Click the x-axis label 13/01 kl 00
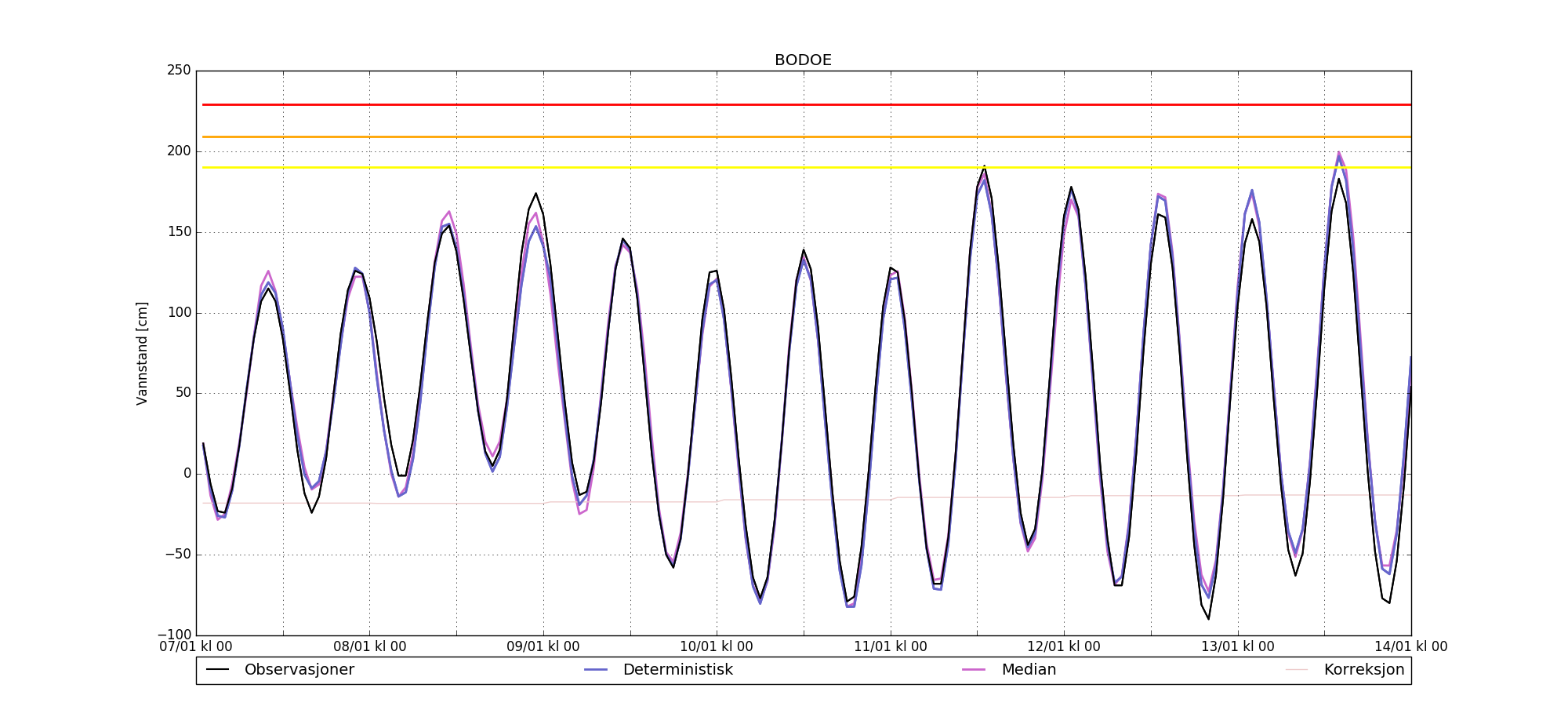This screenshot has height=706, width=1568. 1238,647
